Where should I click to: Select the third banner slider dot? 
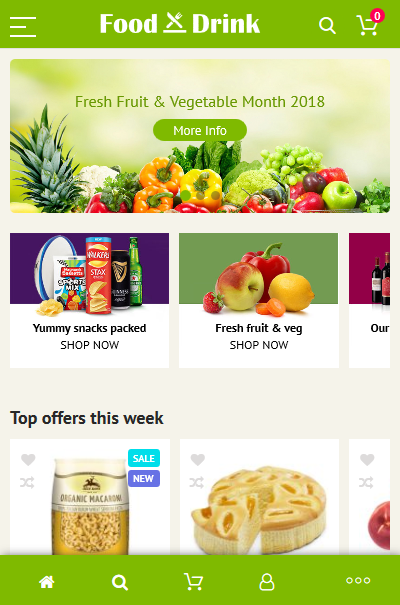216,195
